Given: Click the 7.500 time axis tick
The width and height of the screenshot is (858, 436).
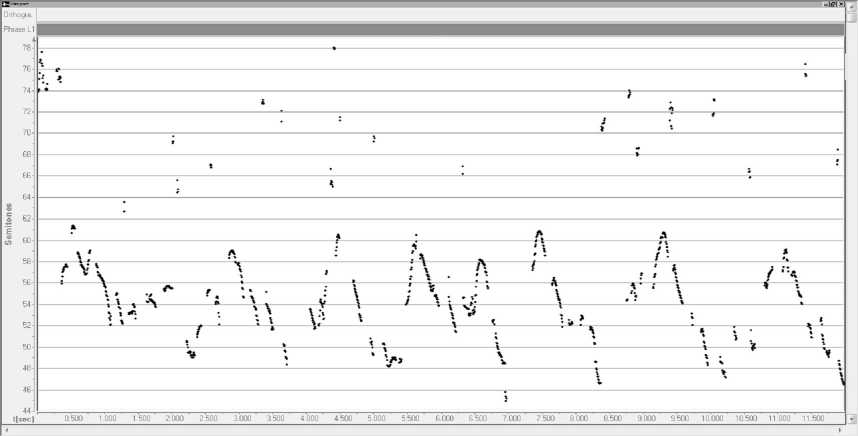Looking at the screenshot, I should 545,418.
